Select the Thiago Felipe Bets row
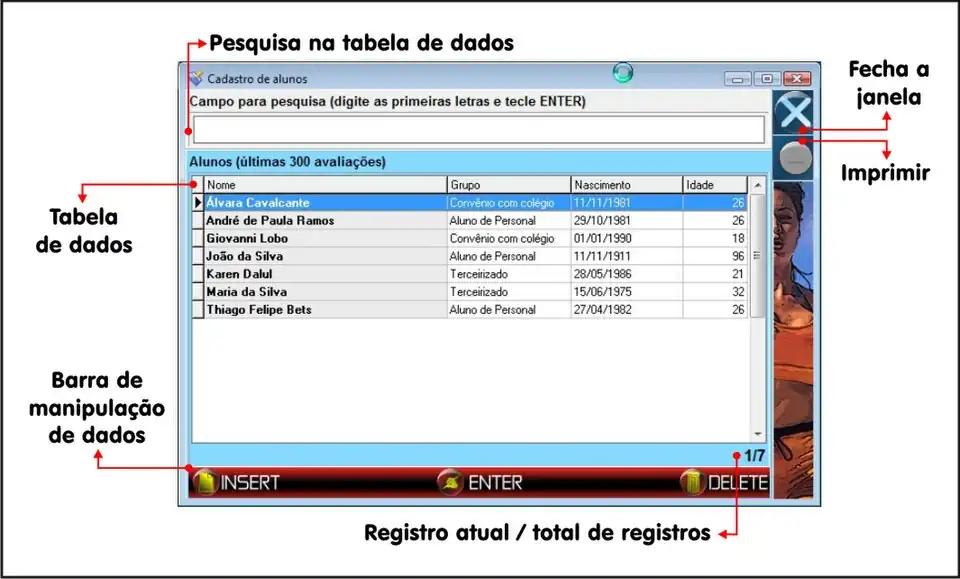Image resolution: width=960 pixels, height=579 pixels. tap(258, 311)
